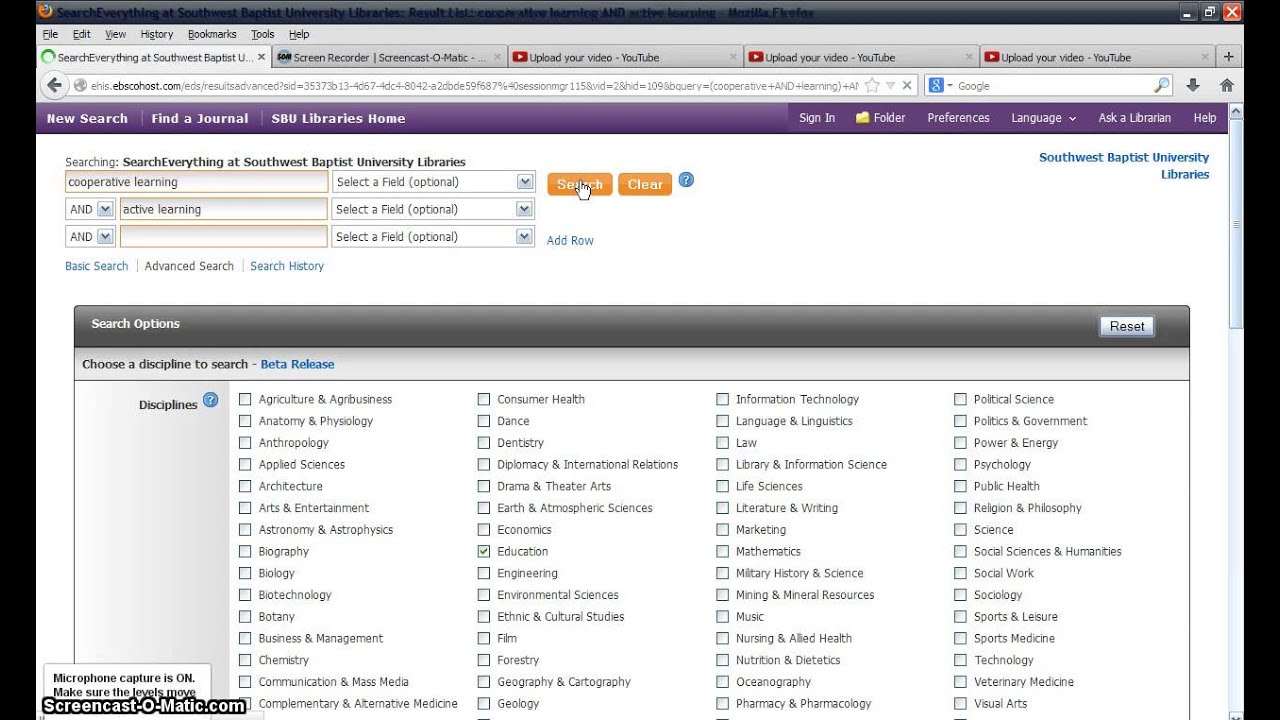Open Preferences in purple bar
Viewport: 1280px width, 720px height.
pyautogui.click(x=958, y=118)
